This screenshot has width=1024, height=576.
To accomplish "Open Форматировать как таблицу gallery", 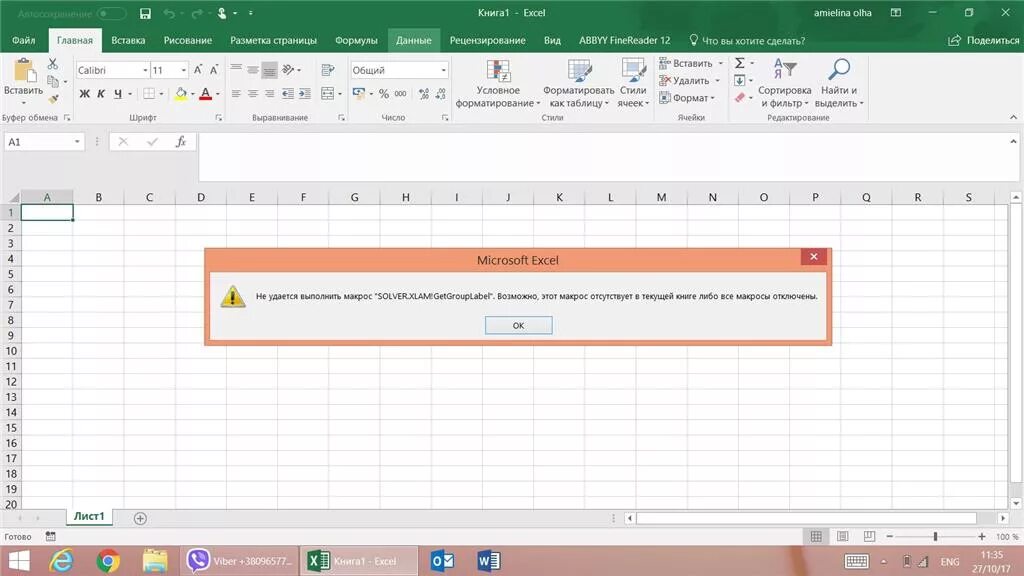I will [x=579, y=84].
